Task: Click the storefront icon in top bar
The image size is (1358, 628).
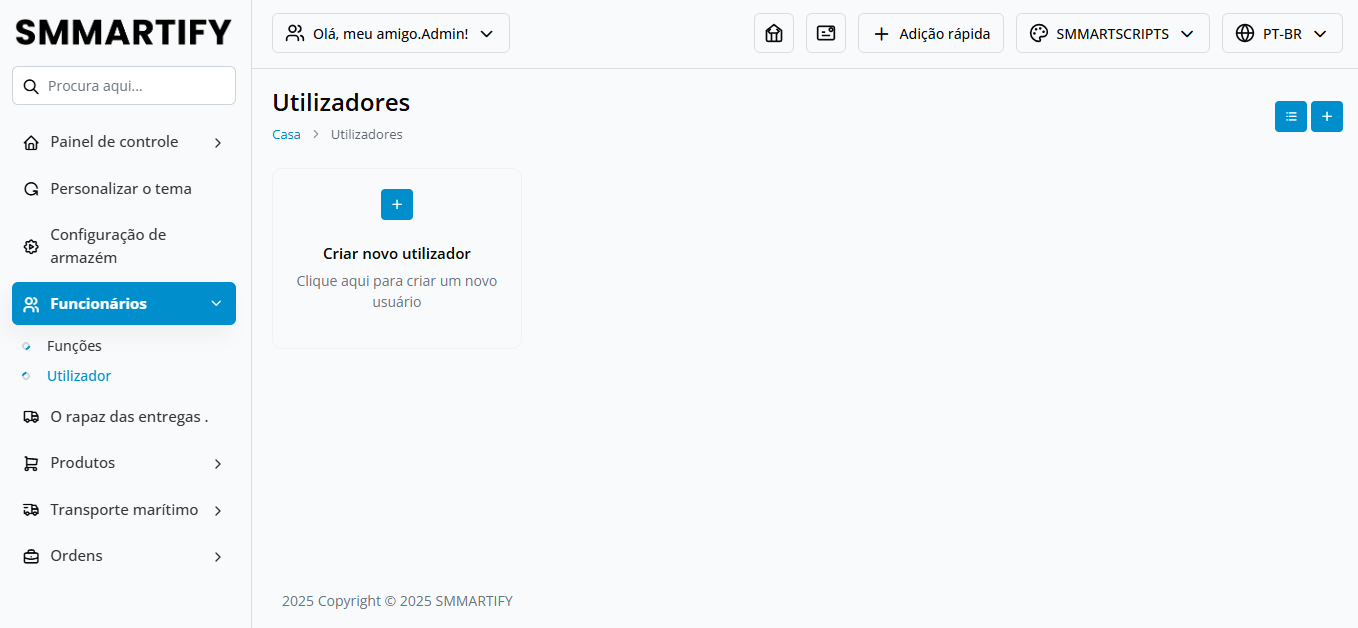Action: point(773,33)
